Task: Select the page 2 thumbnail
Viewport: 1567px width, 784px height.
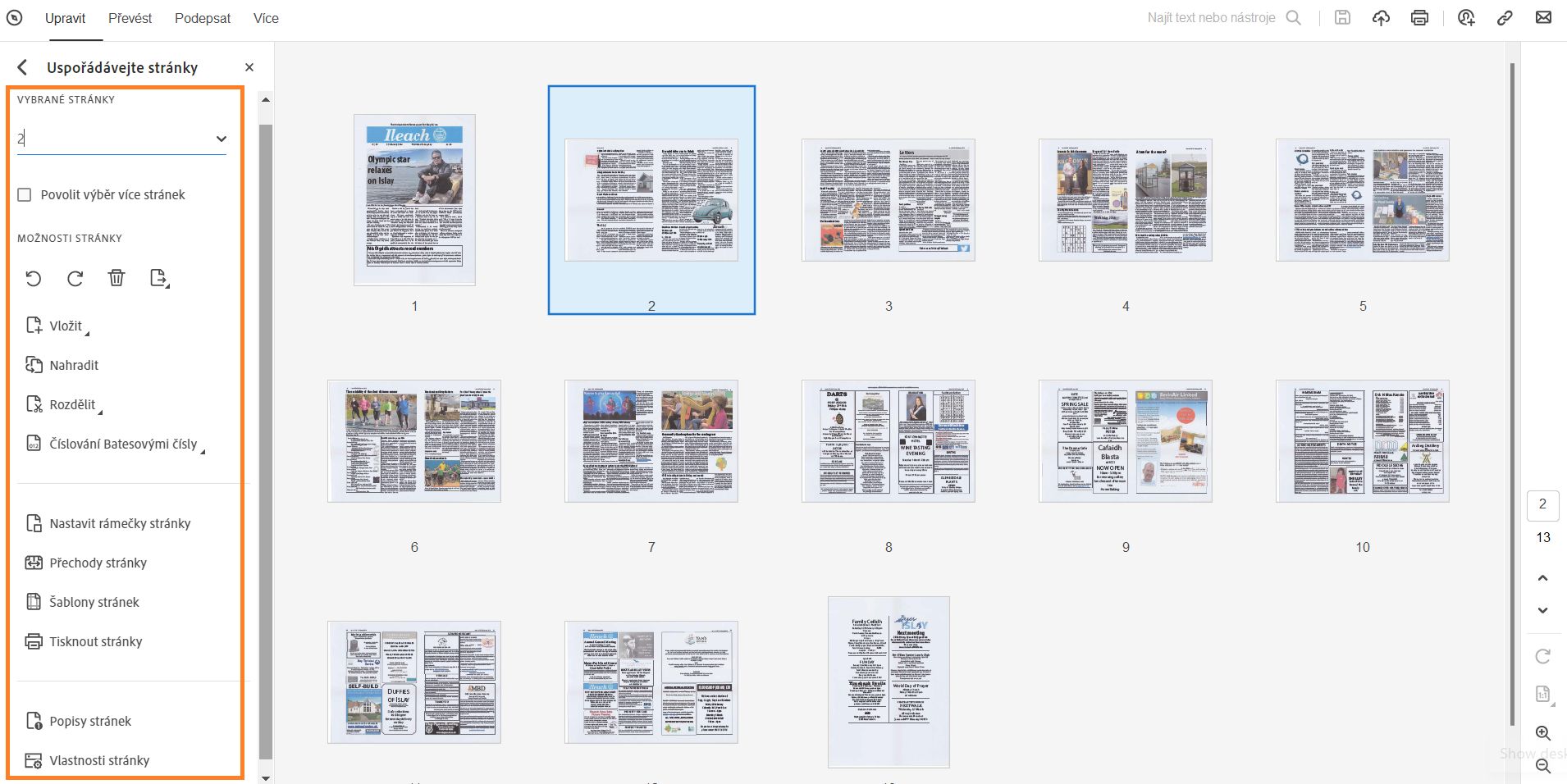Action: pyautogui.click(x=651, y=200)
